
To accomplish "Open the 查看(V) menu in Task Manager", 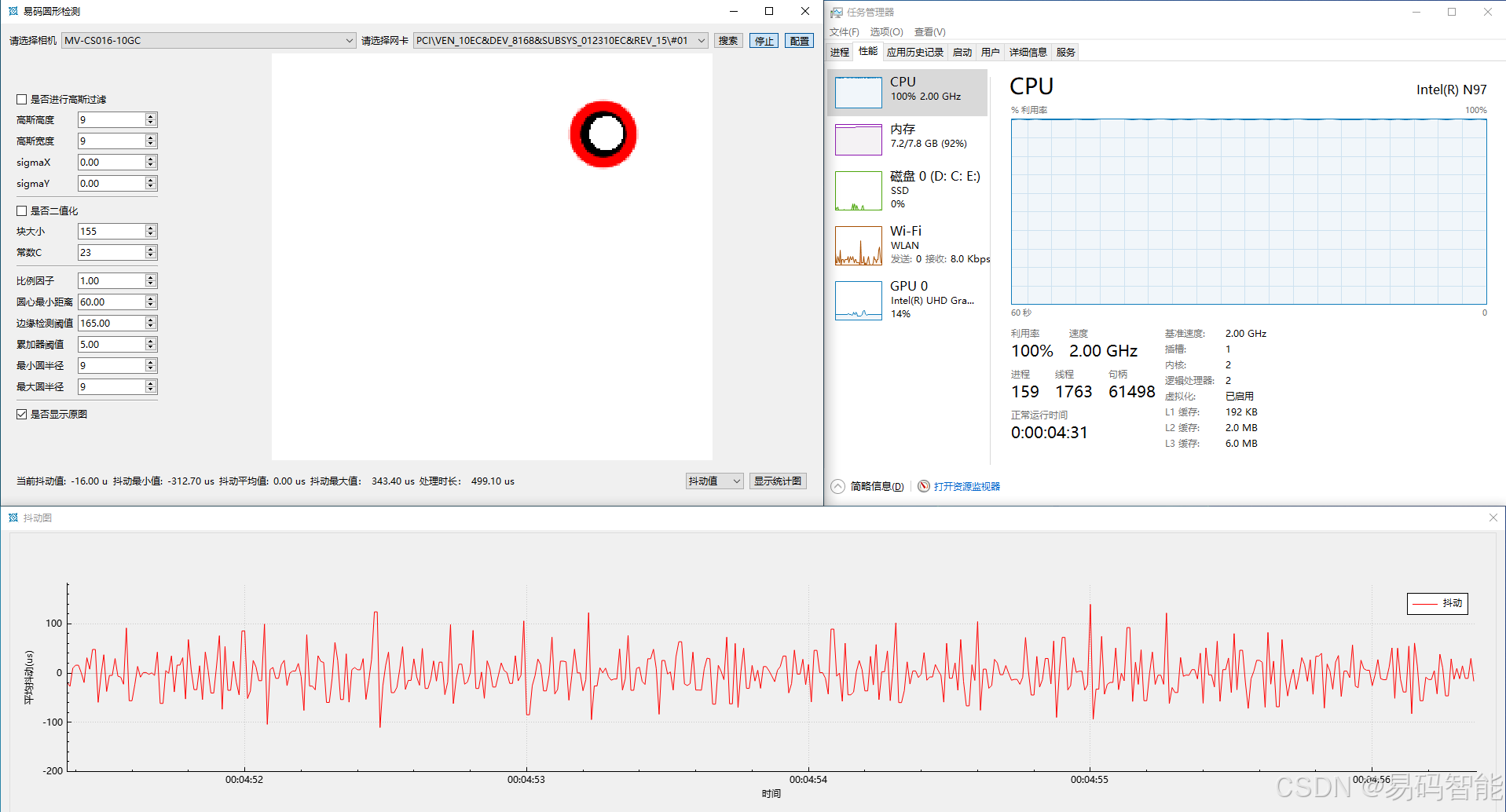I will click(929, 32).
